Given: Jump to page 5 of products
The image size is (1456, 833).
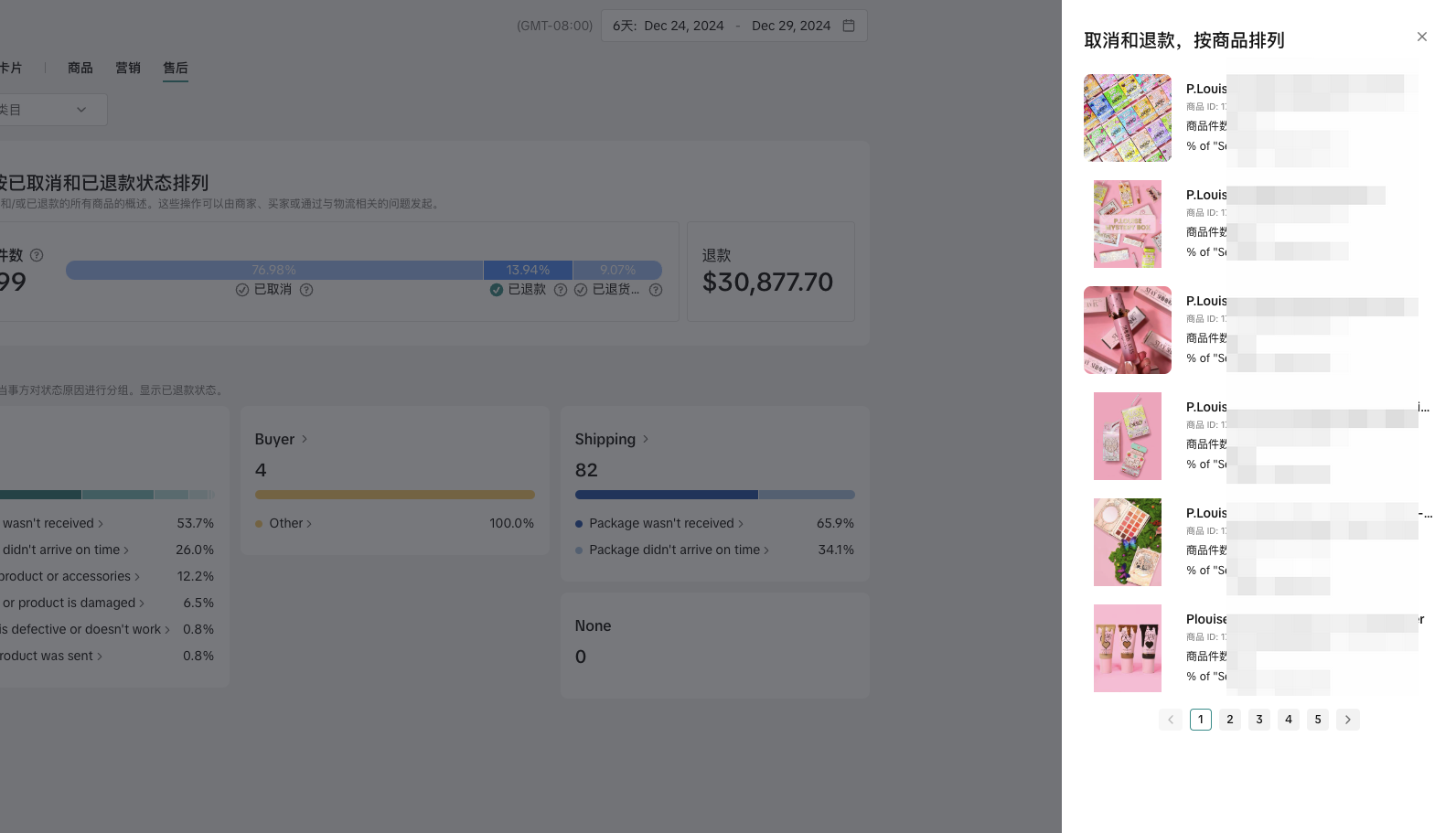Looking at the screenshot, I should pos(1318,720).
